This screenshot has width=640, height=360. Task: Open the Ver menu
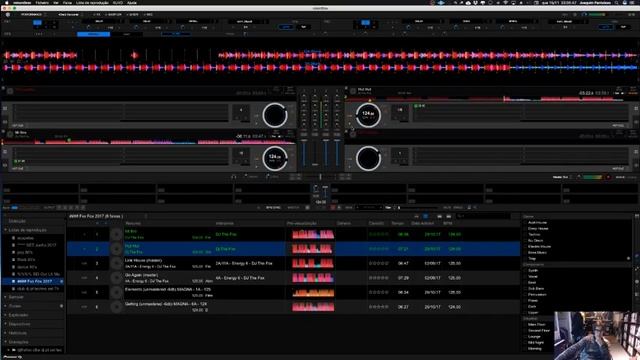click(x=56, y=2)
